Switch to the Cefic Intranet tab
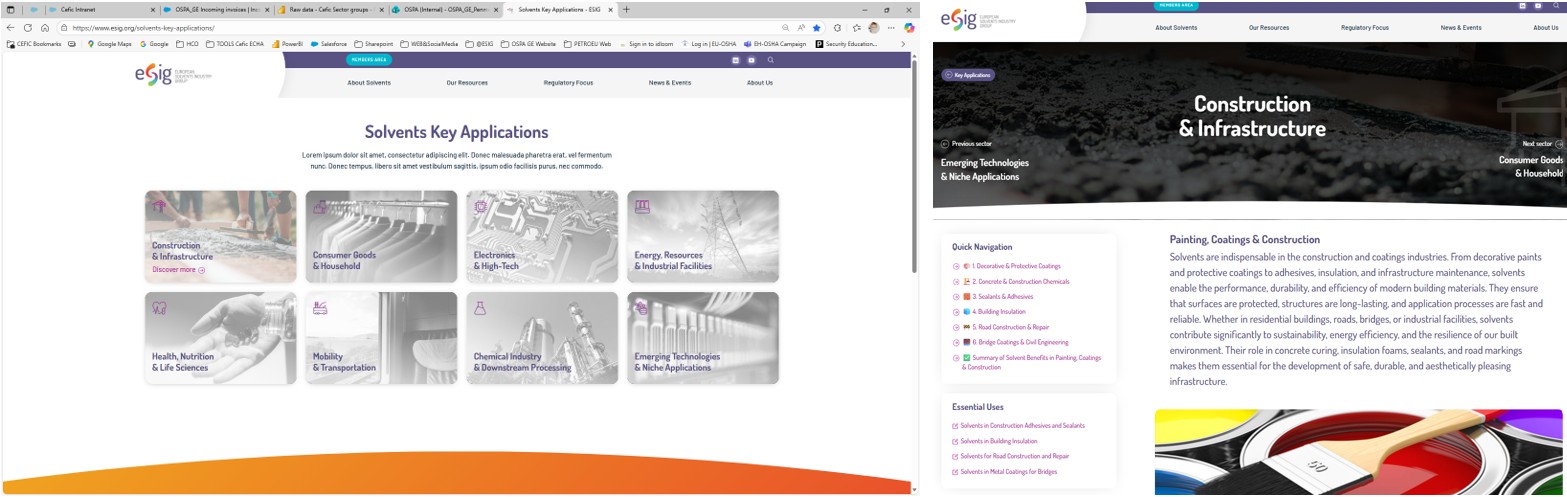Screen dimensions: 1567x497 pyautogui.click(x=78, y=10)
